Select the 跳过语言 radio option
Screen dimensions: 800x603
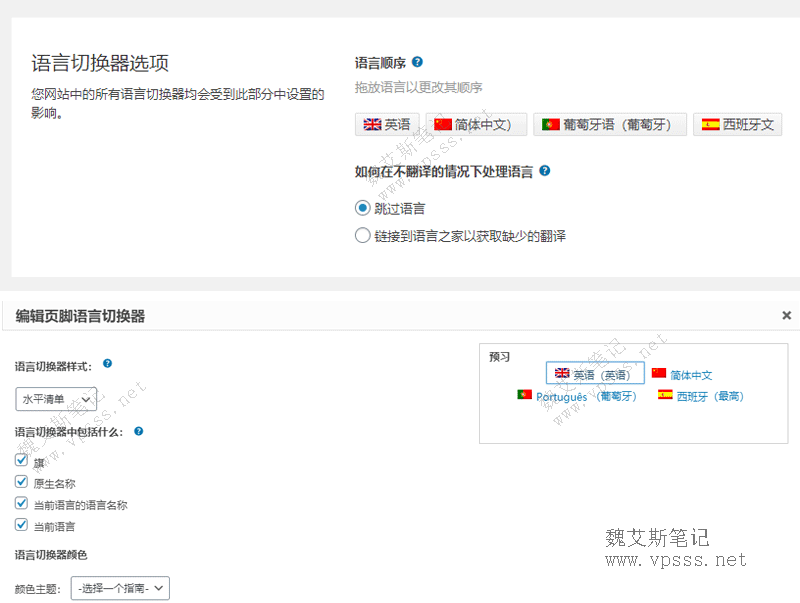point(363,208)
